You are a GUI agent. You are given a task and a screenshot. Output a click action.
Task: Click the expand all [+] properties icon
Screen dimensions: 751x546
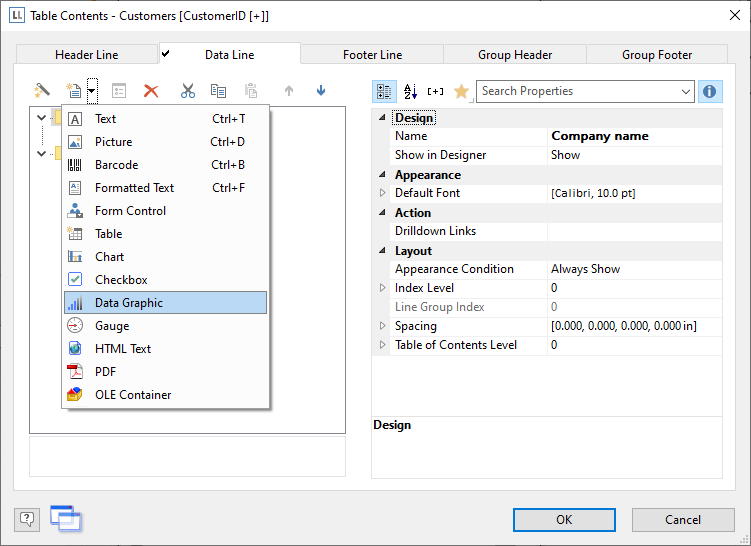(435, 92)
